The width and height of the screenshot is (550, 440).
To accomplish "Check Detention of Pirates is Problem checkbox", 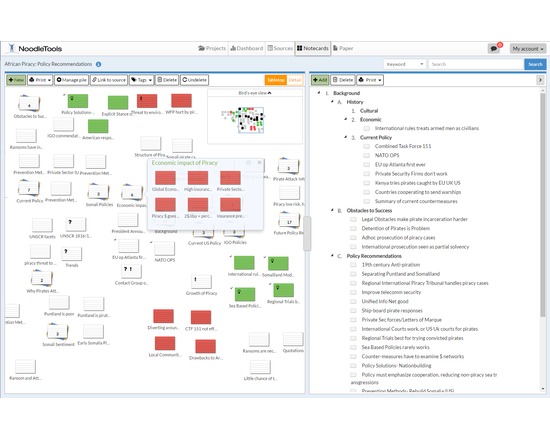I will (x=353, y=228).
